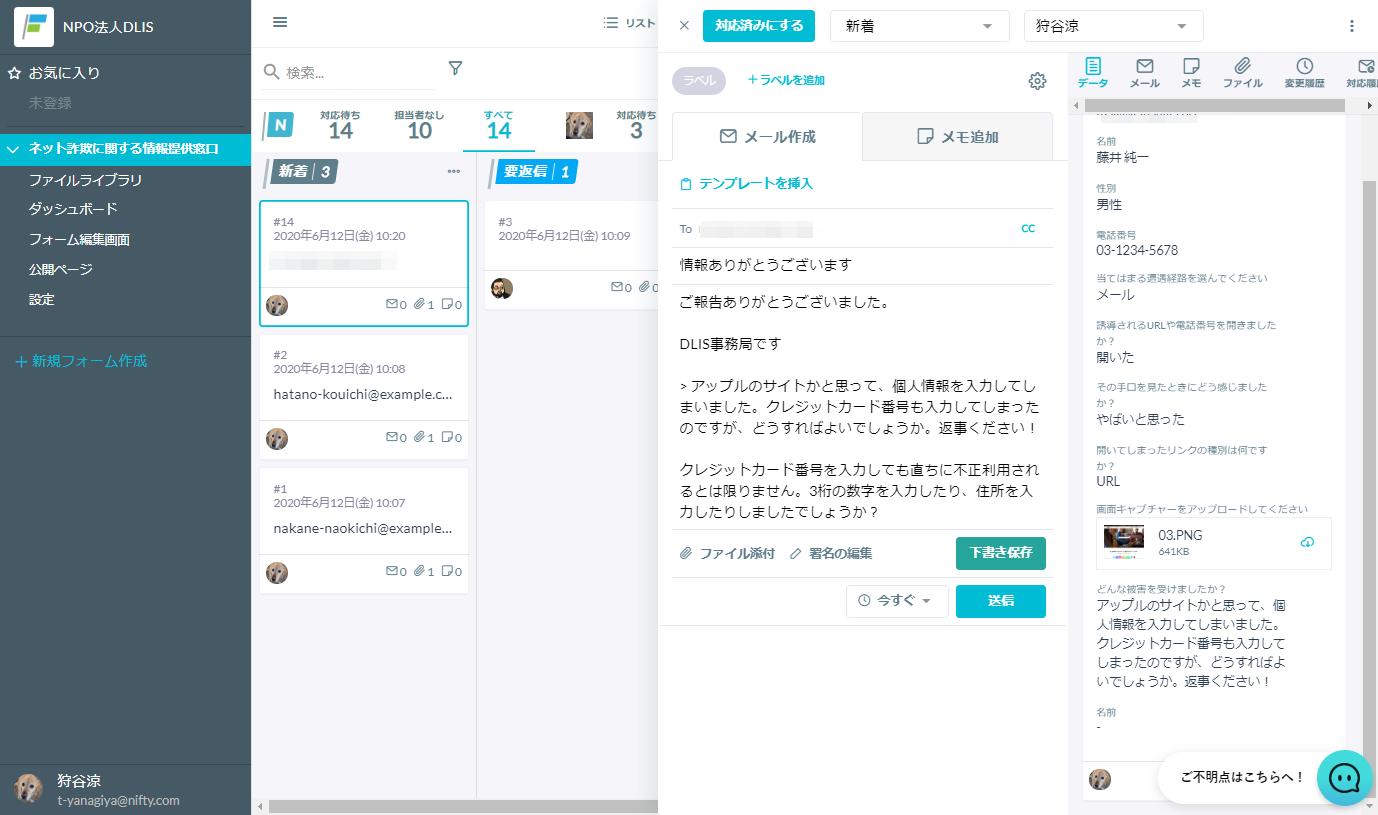Click the blue N form icon
Viewport: 1378px width, 815px height.
(x=280, y=125)
